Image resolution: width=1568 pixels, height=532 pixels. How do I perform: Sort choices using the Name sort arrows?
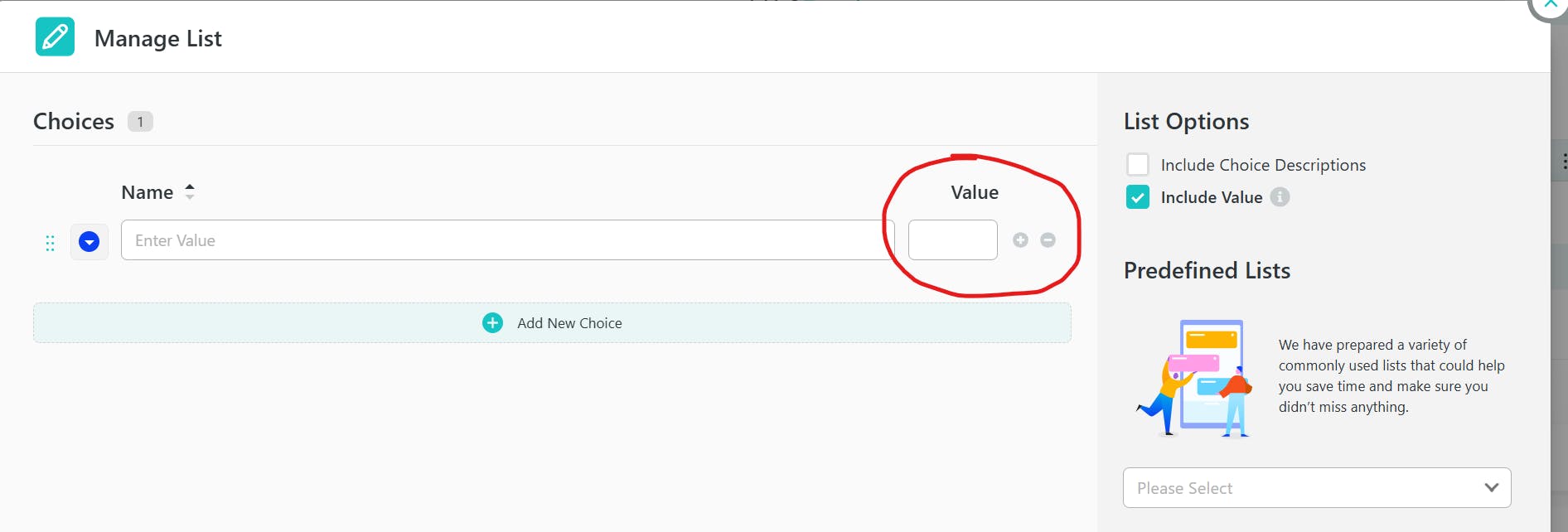click(190, 191)
